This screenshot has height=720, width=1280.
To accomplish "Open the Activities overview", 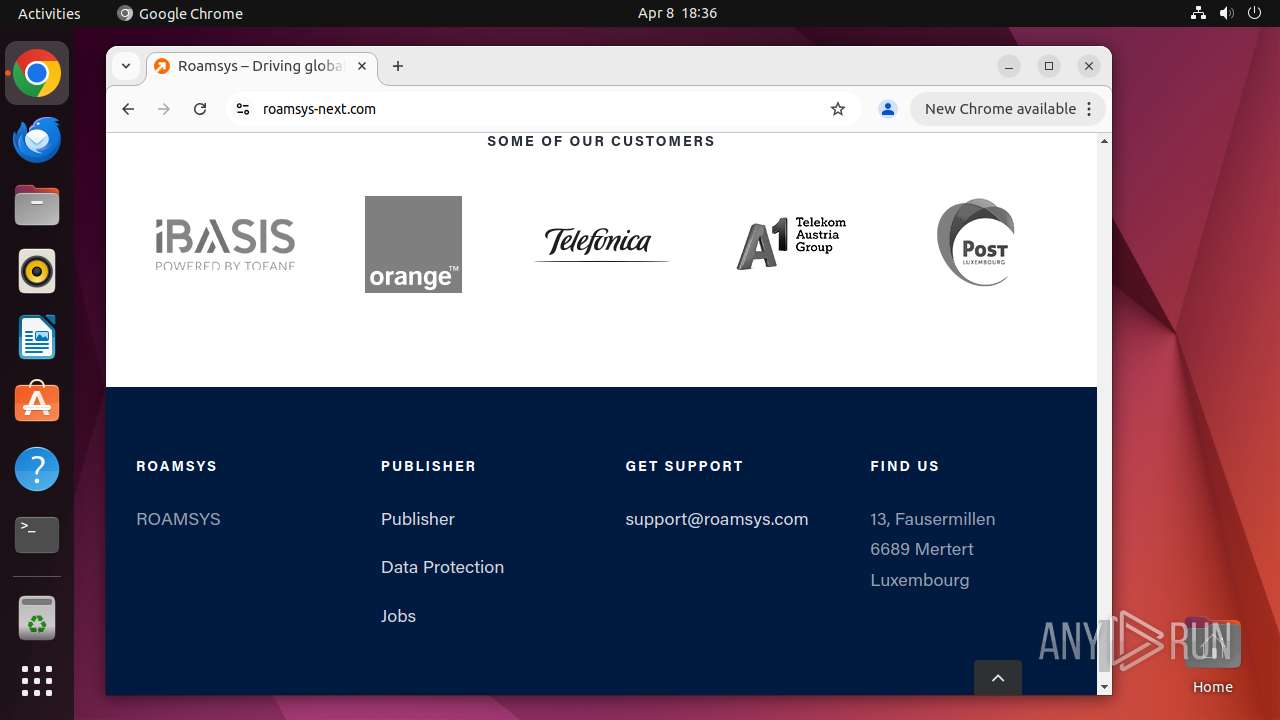I will pos(49,13).
